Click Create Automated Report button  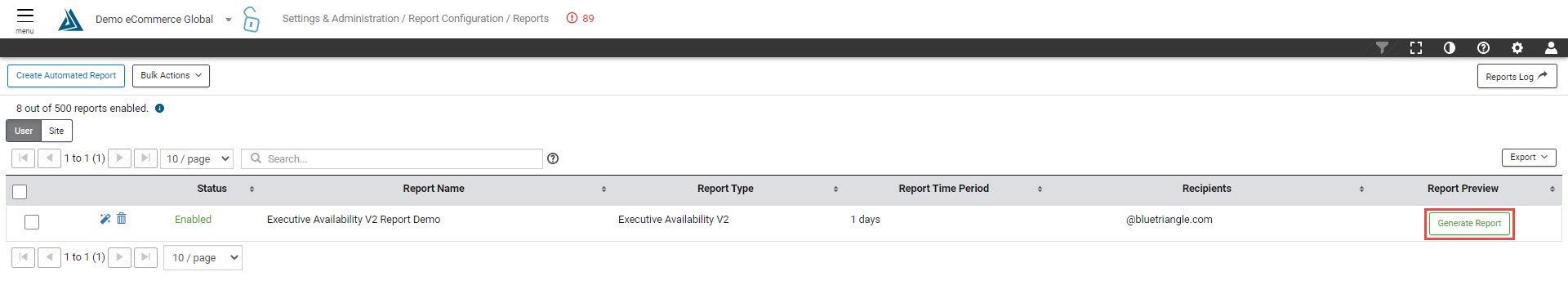click(66, 76)
